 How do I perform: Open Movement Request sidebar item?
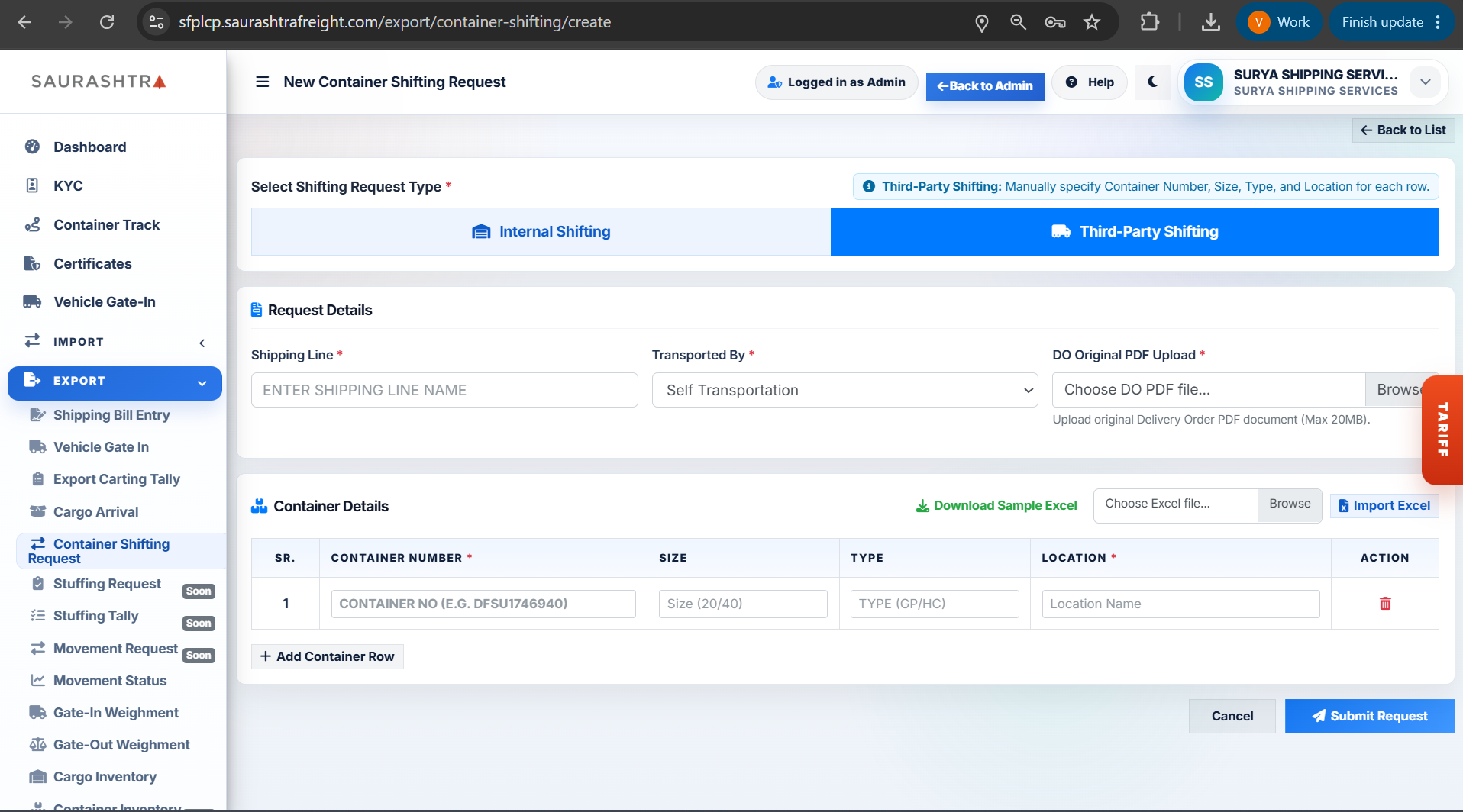(115, 648)
